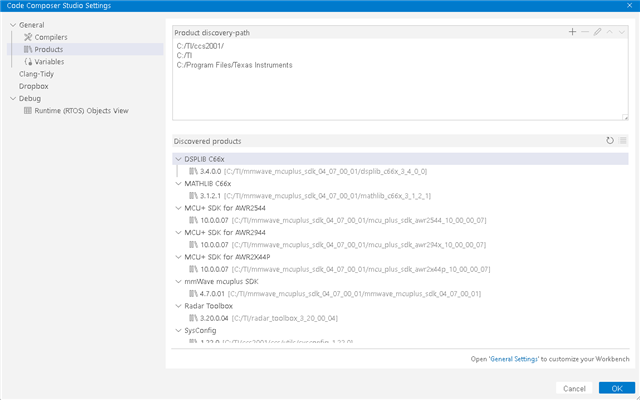Confirm settings with the OK button
The height and width of the screenshot is (400, 640).
(617, 388)
